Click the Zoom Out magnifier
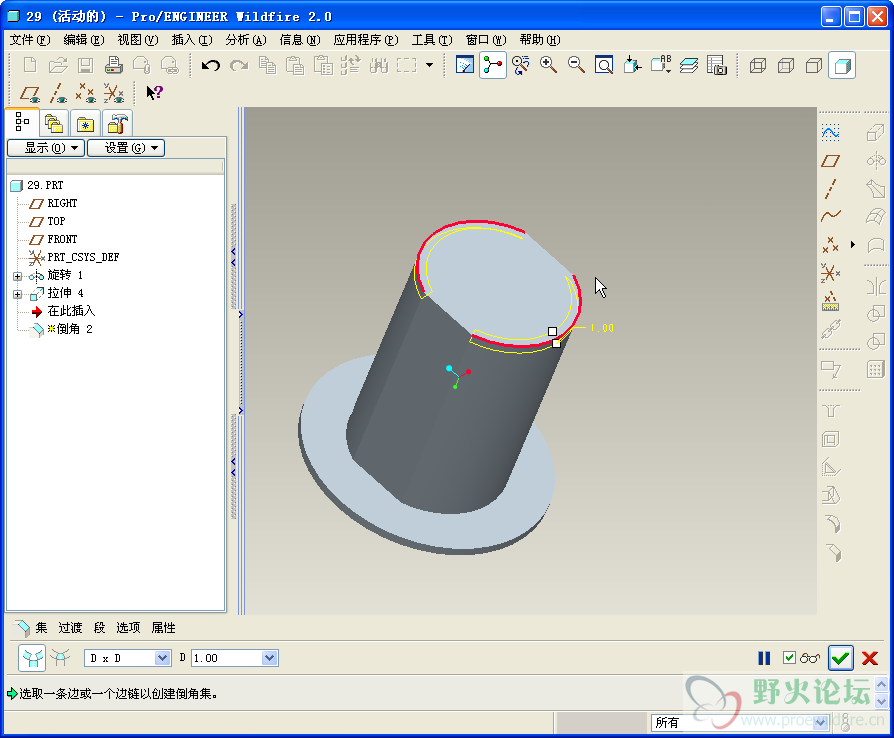 coord(576,66)
